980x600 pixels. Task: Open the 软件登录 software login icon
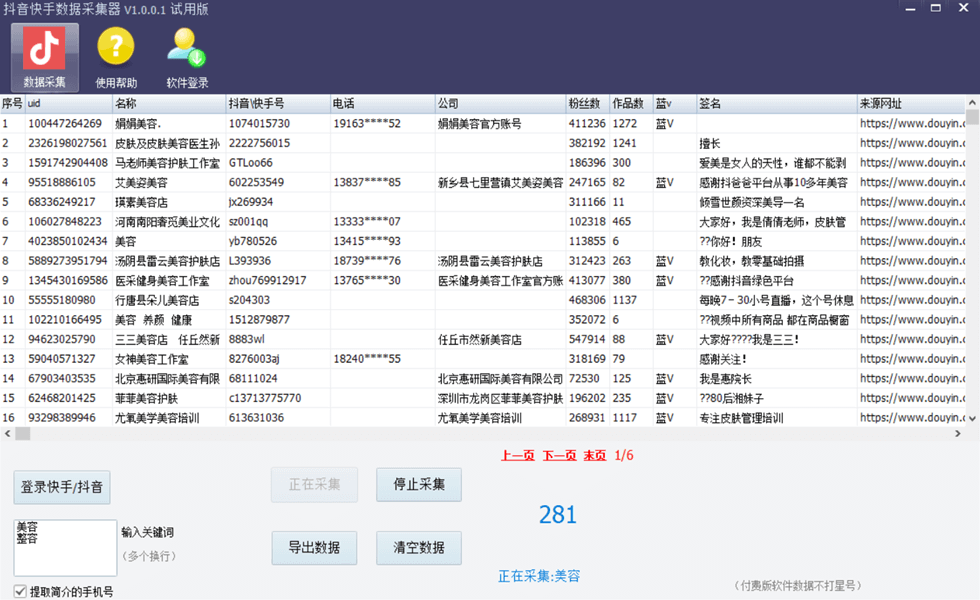point(187,58)
